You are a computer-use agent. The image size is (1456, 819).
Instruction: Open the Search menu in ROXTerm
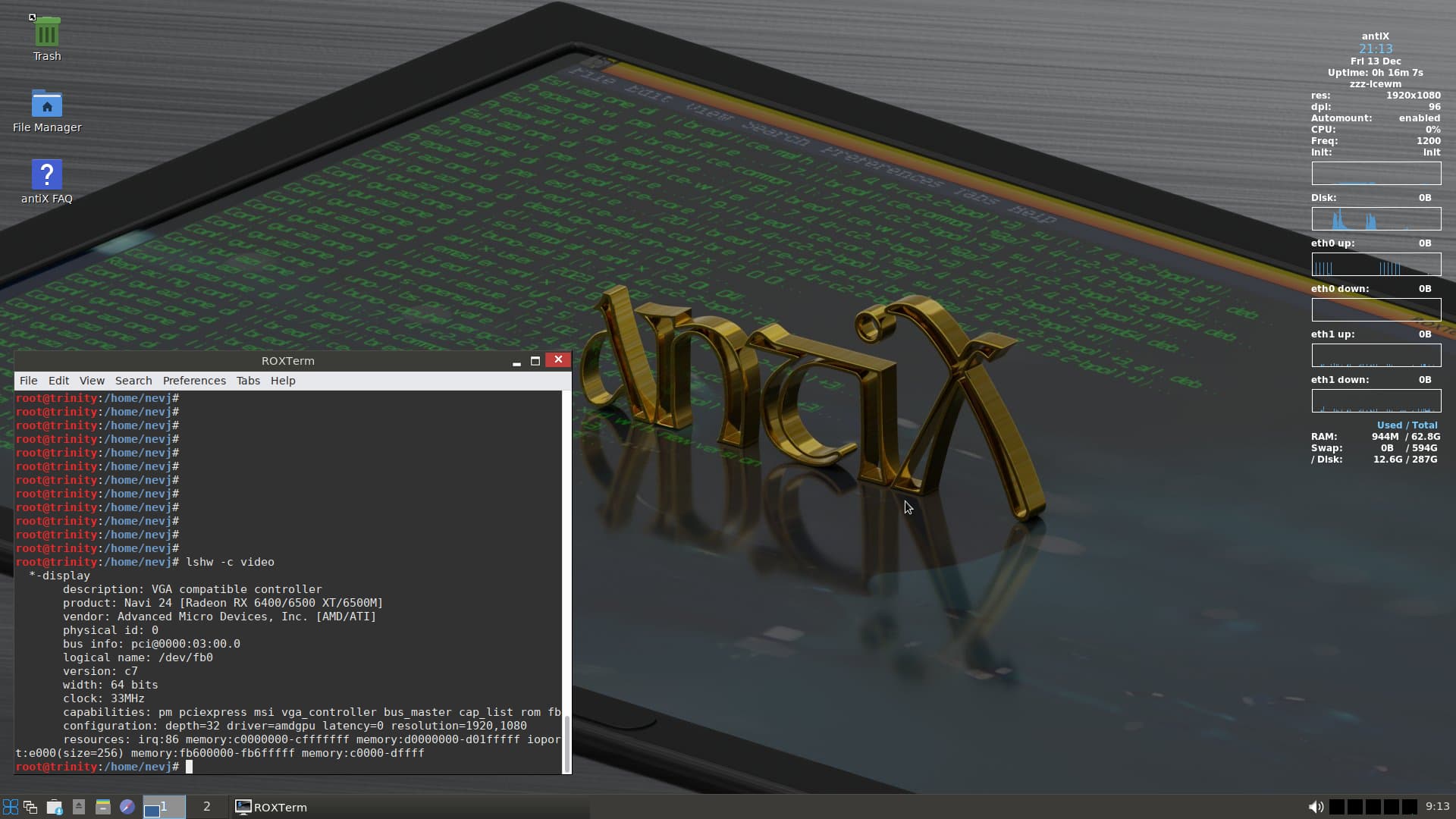pyautogui.click(x=133, y=381)
